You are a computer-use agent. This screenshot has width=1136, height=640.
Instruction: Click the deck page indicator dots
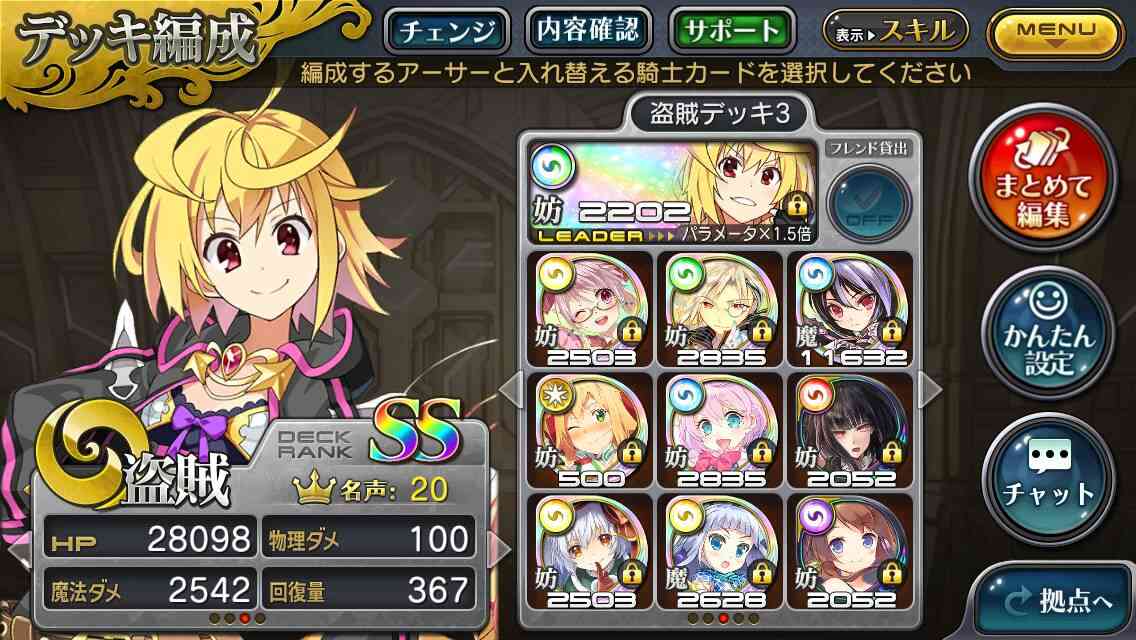point(722,618)
